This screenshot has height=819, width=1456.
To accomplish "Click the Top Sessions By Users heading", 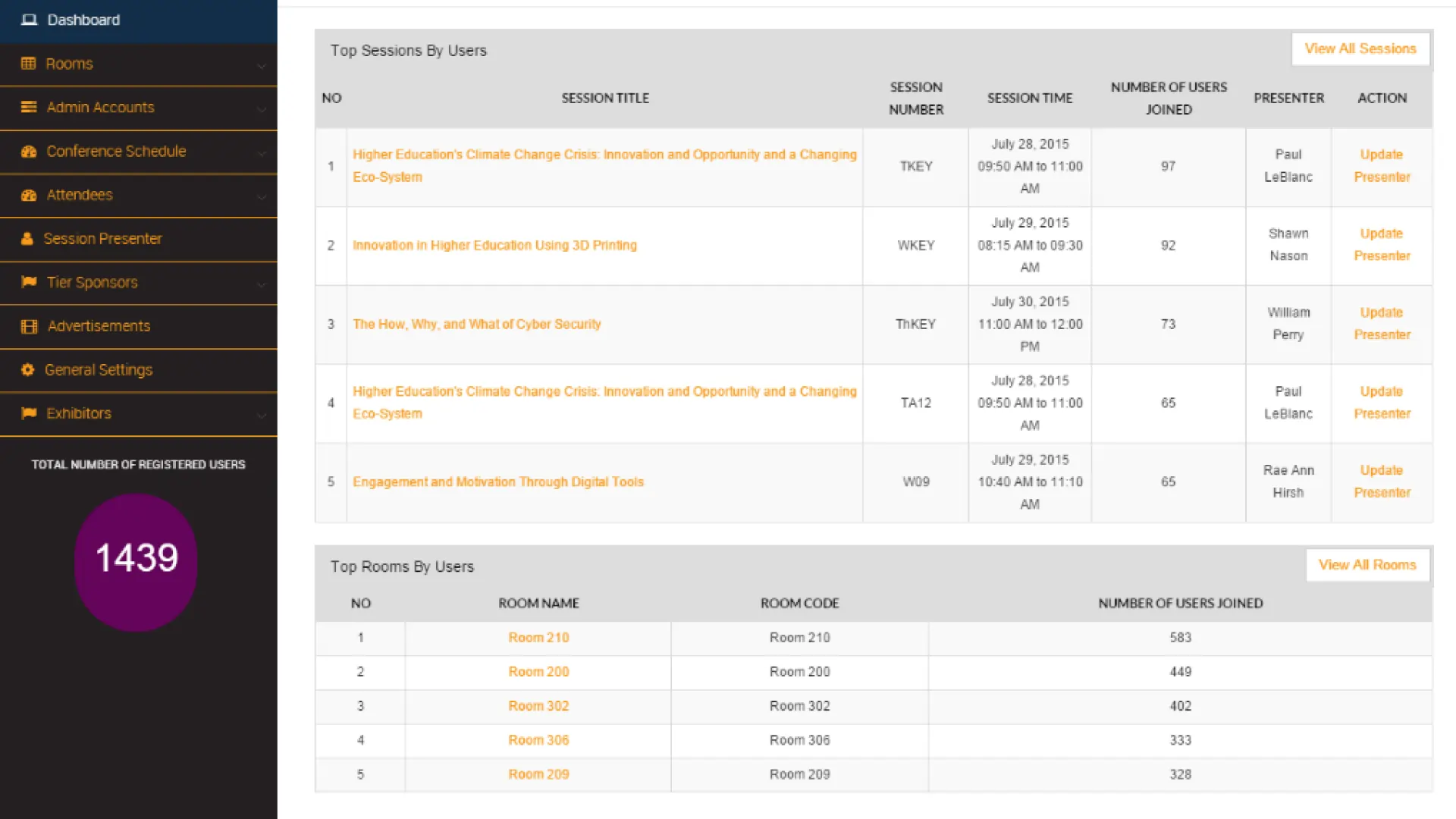I will click(408, 51).
